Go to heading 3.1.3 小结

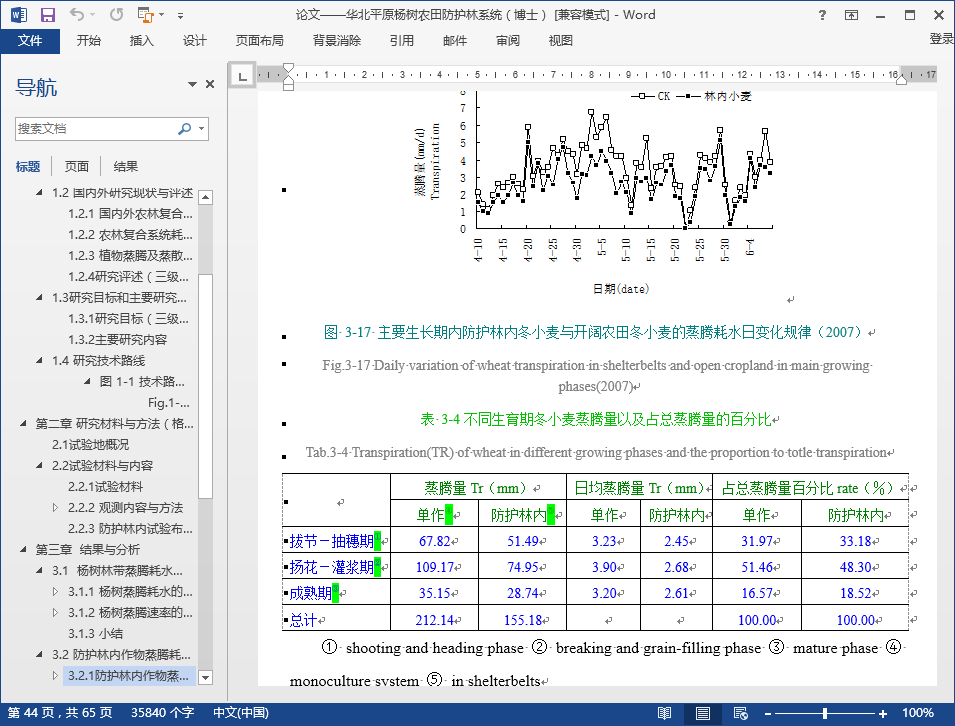95,633
